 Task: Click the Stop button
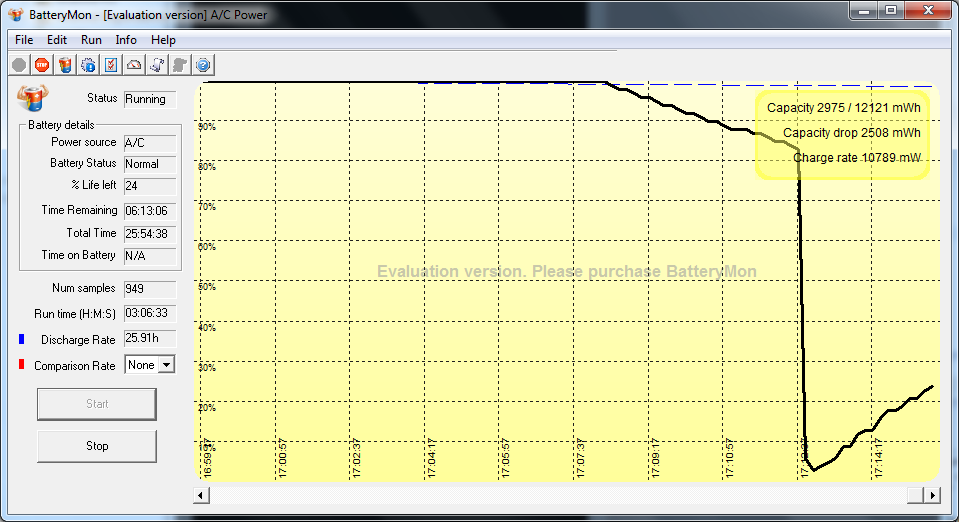[97, 446]
